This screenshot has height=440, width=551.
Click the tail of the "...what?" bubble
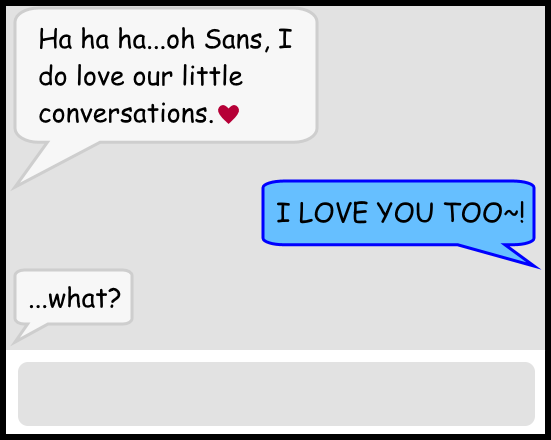(26, 333)
